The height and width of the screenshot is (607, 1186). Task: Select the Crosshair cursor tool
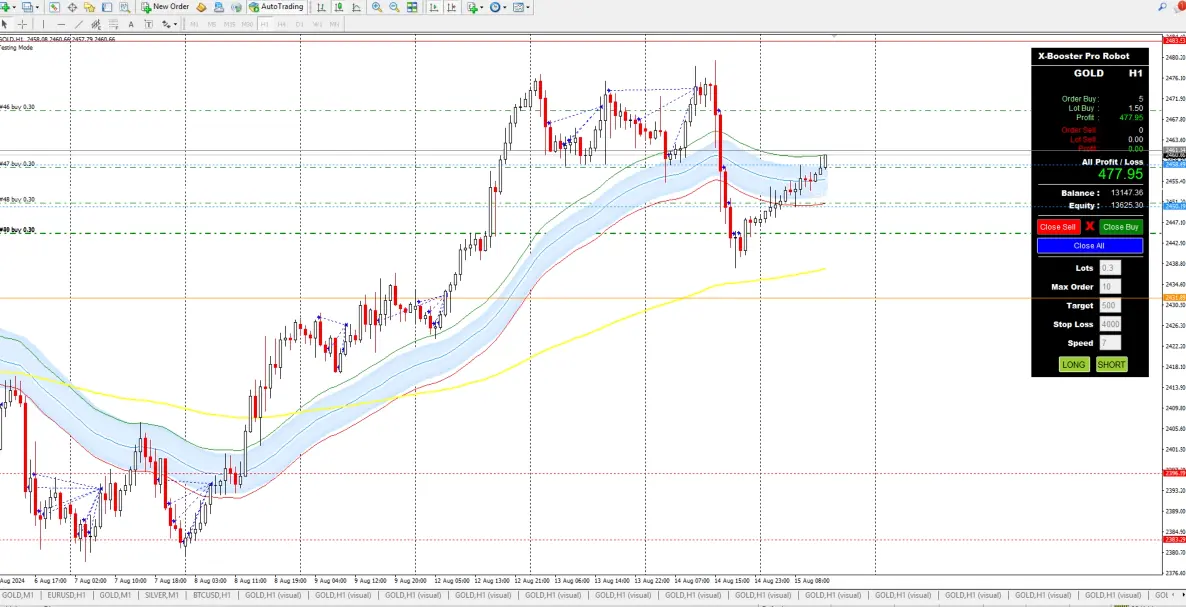pyautogui.click(x=23, y=24)
